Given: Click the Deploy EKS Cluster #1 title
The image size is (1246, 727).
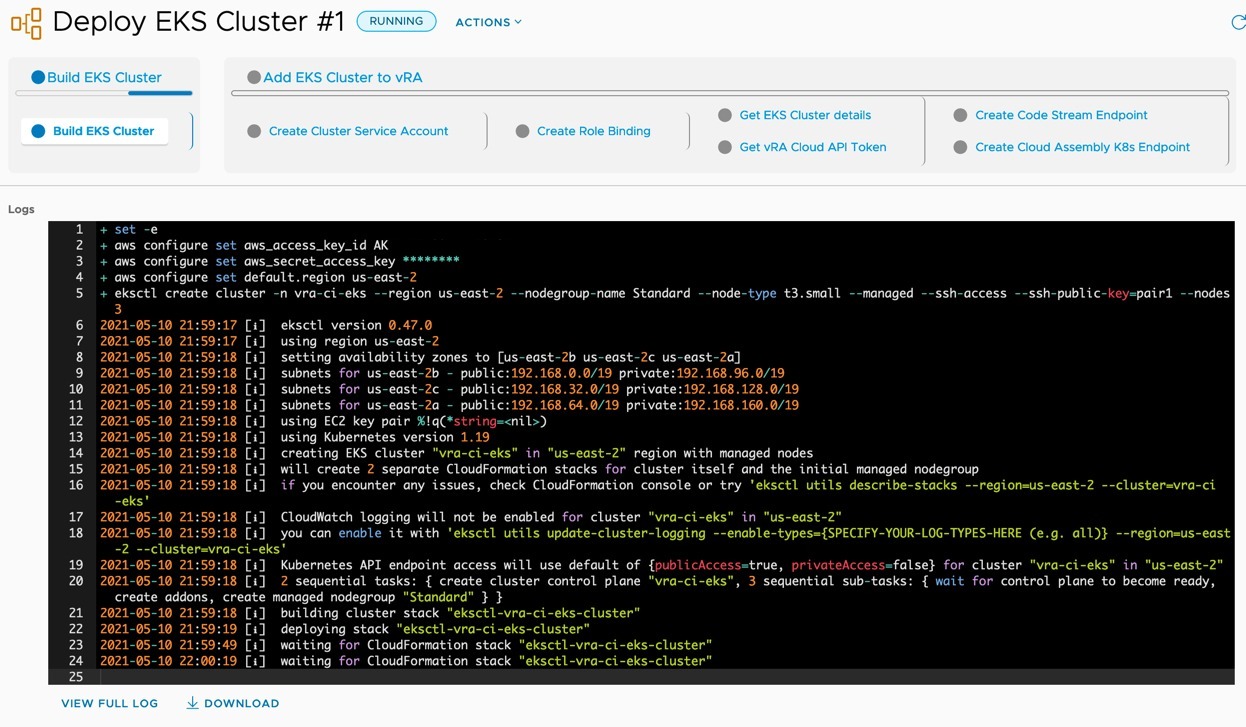Looking at the screenshot, I should pyautogui.click(x=198, y=22).
